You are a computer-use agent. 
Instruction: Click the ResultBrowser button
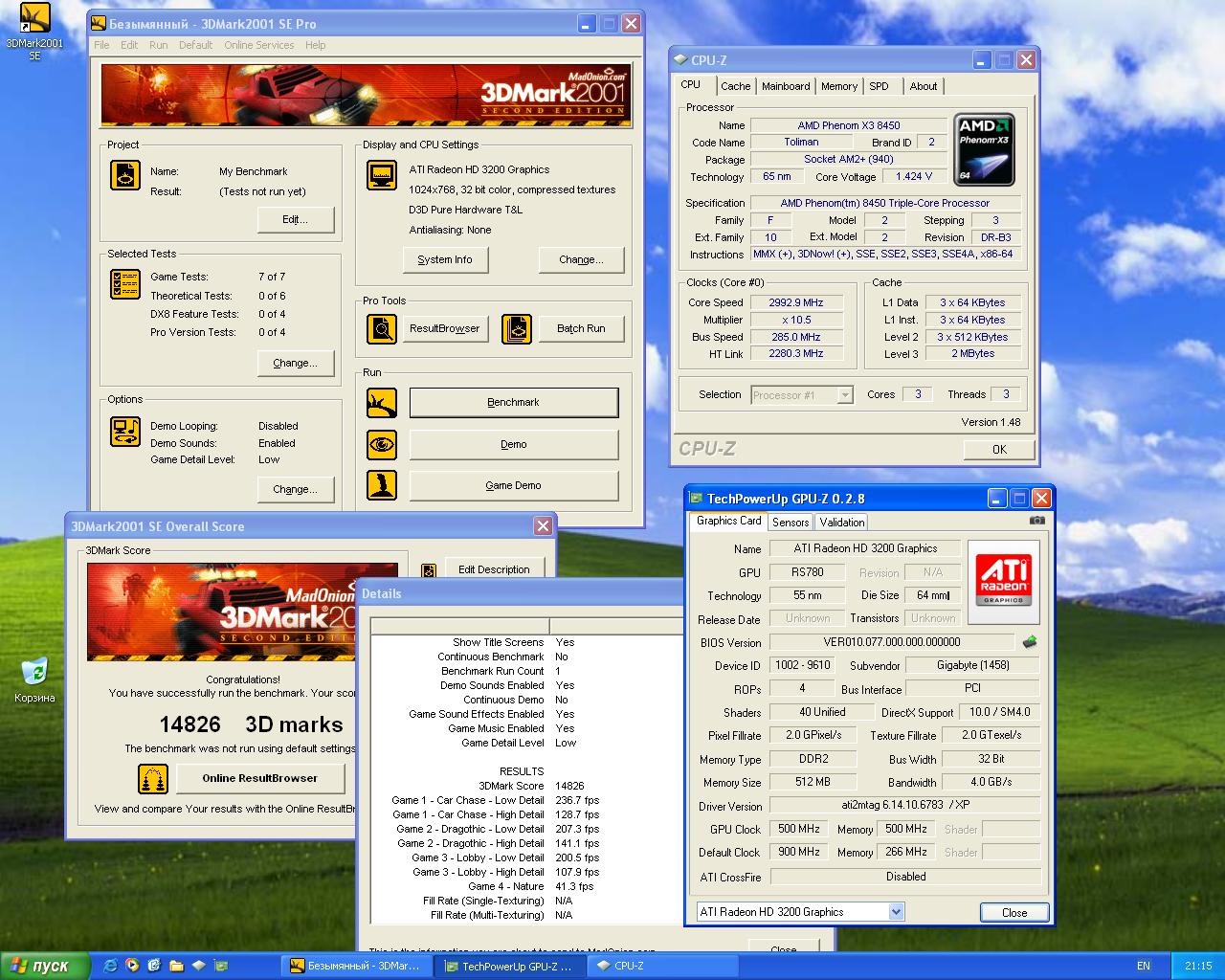[445, 328]
